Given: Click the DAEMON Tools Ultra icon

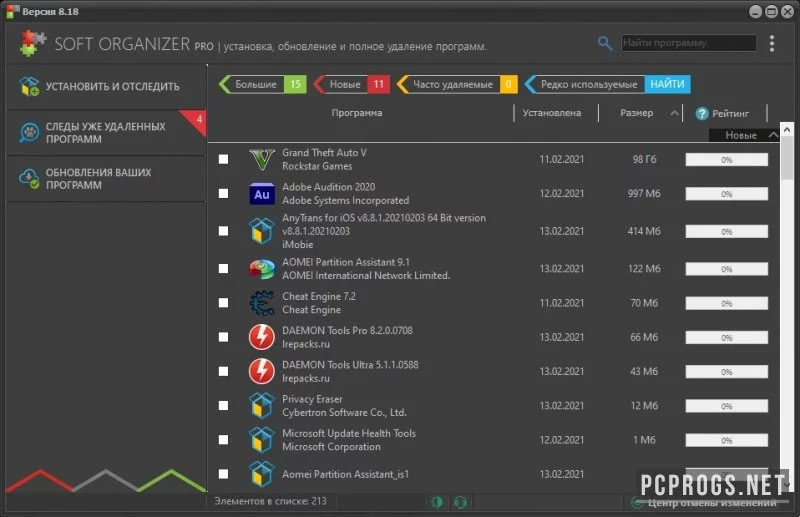Looking at the screenshot, I should click(x=262, y=372).
